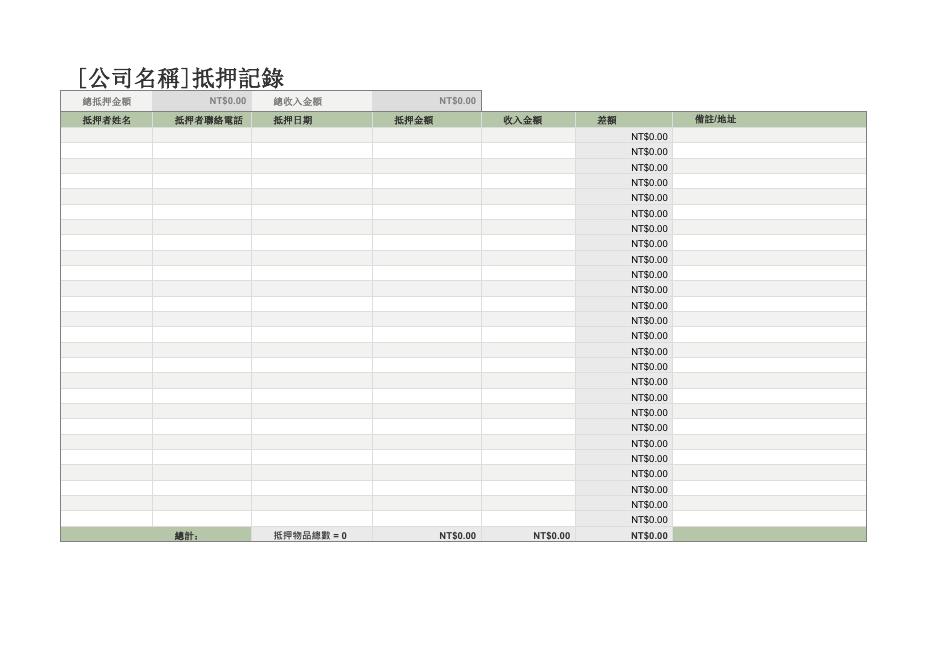Image resolution: width=936 pixels, height=662 pixels.
Task: Click the 總收入金額 label cell
Action: click(312, 101)
